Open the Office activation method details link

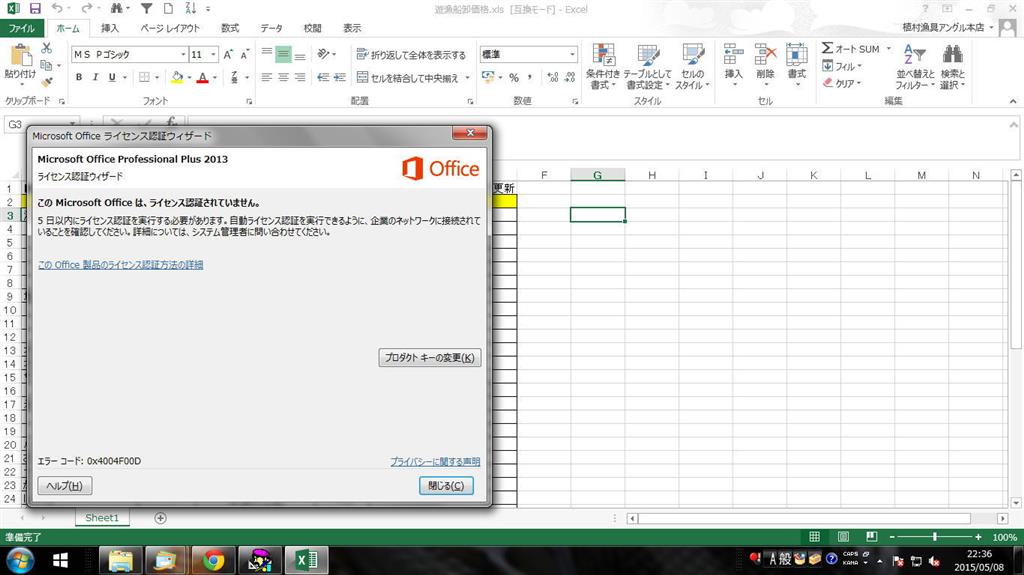[x=120, y=265]
